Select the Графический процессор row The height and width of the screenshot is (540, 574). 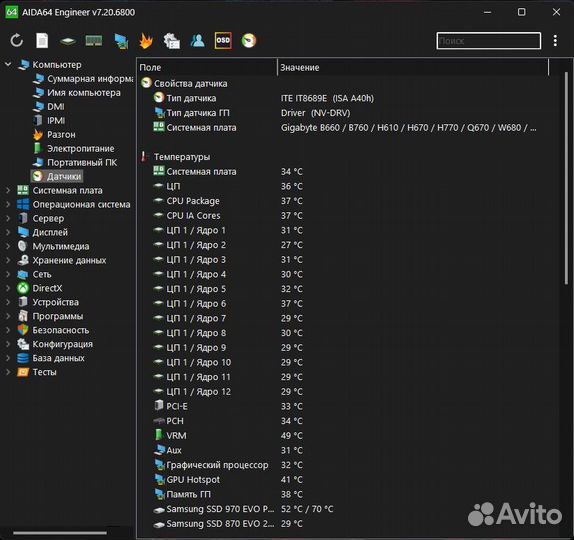point(228,465)
